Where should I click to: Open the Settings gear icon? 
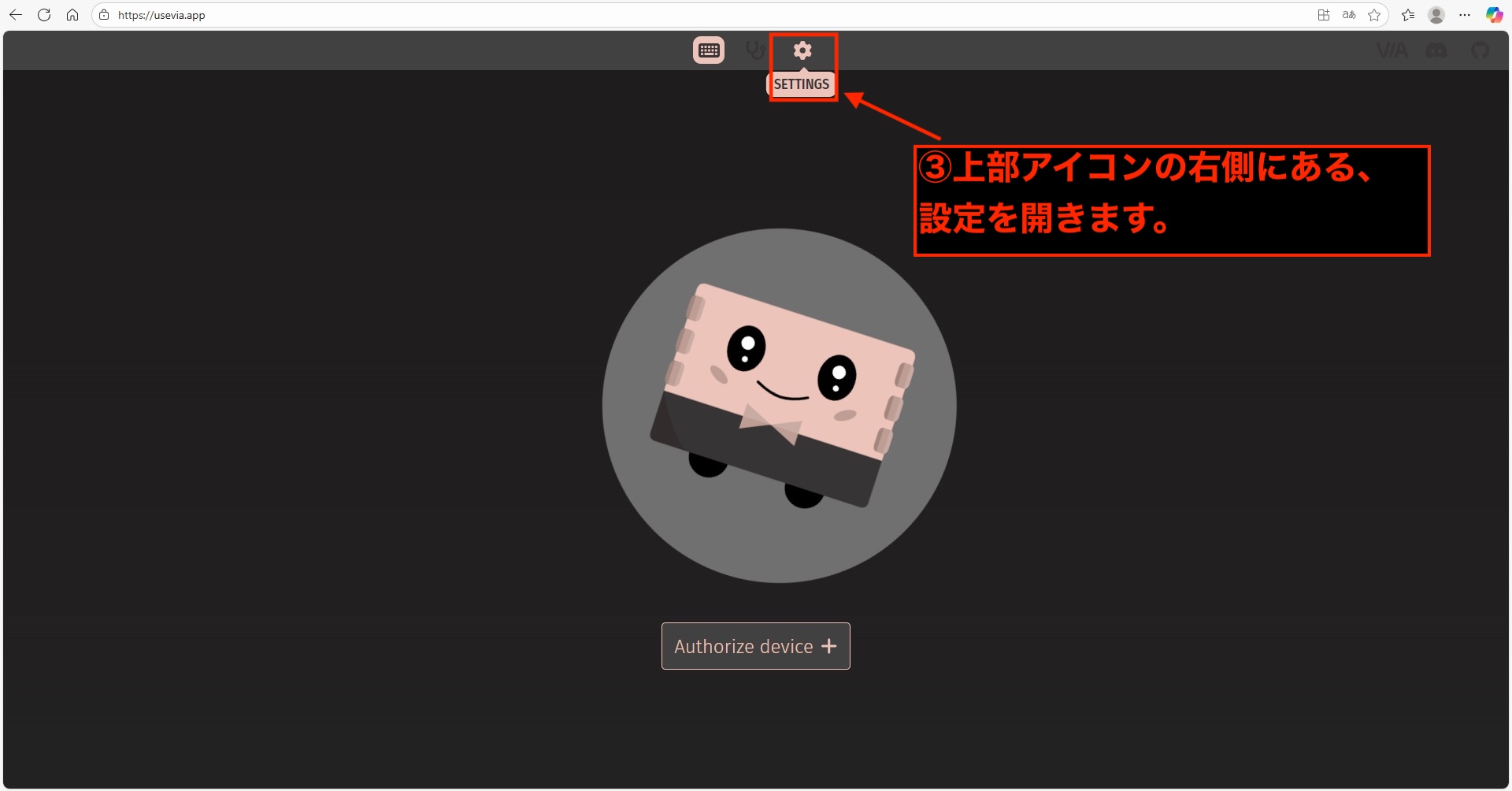click(802, 50)
